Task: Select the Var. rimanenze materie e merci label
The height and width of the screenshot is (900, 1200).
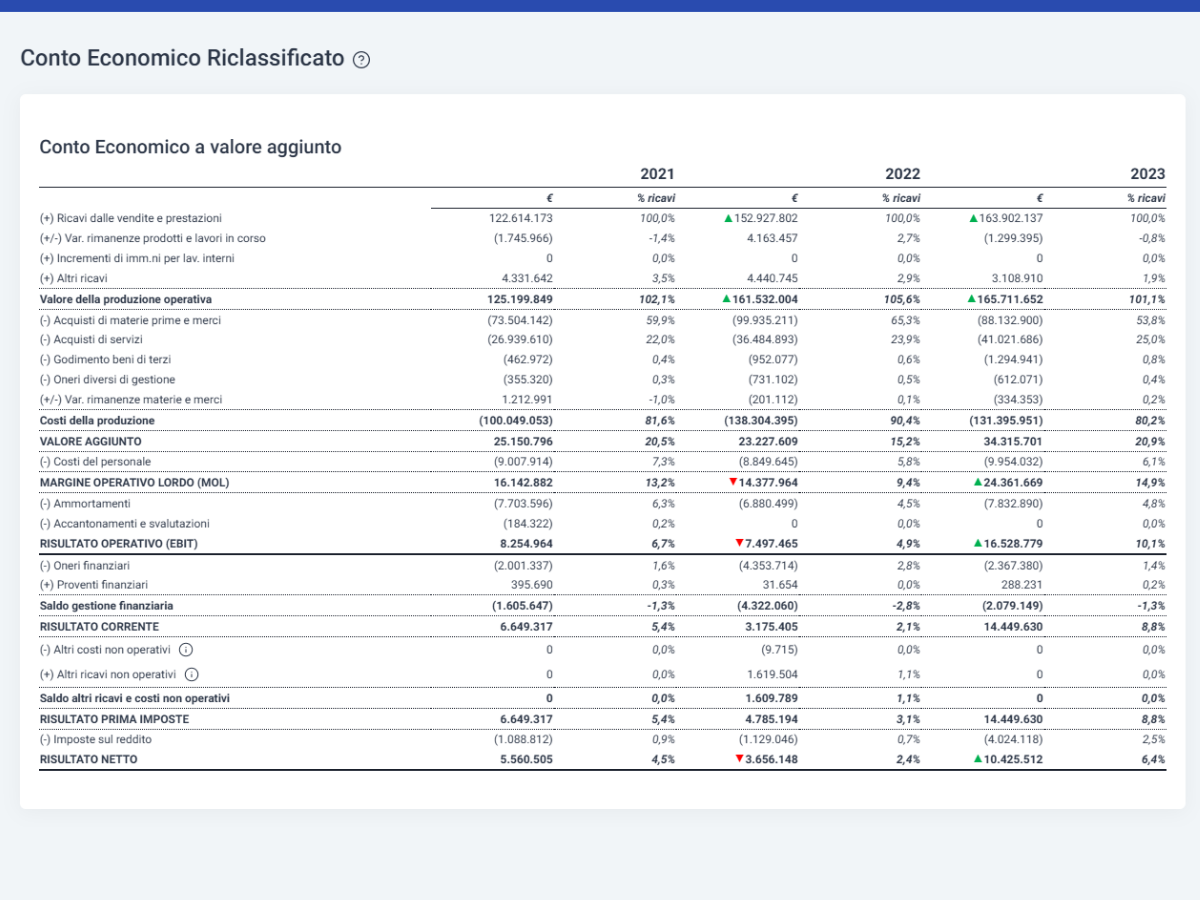Action: coord(130,399)
